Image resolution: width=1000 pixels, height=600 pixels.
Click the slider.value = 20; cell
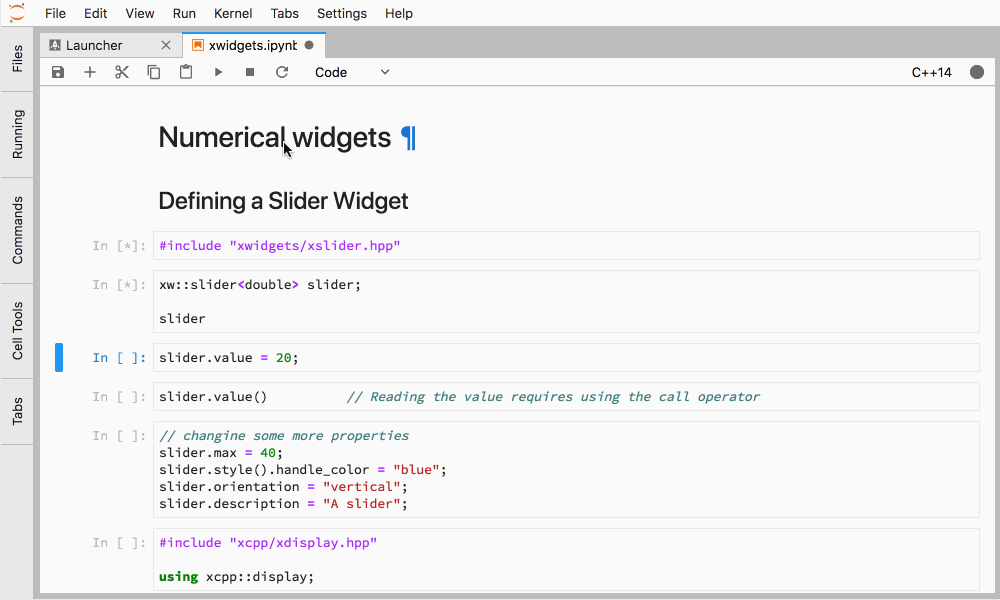[566, 358]
